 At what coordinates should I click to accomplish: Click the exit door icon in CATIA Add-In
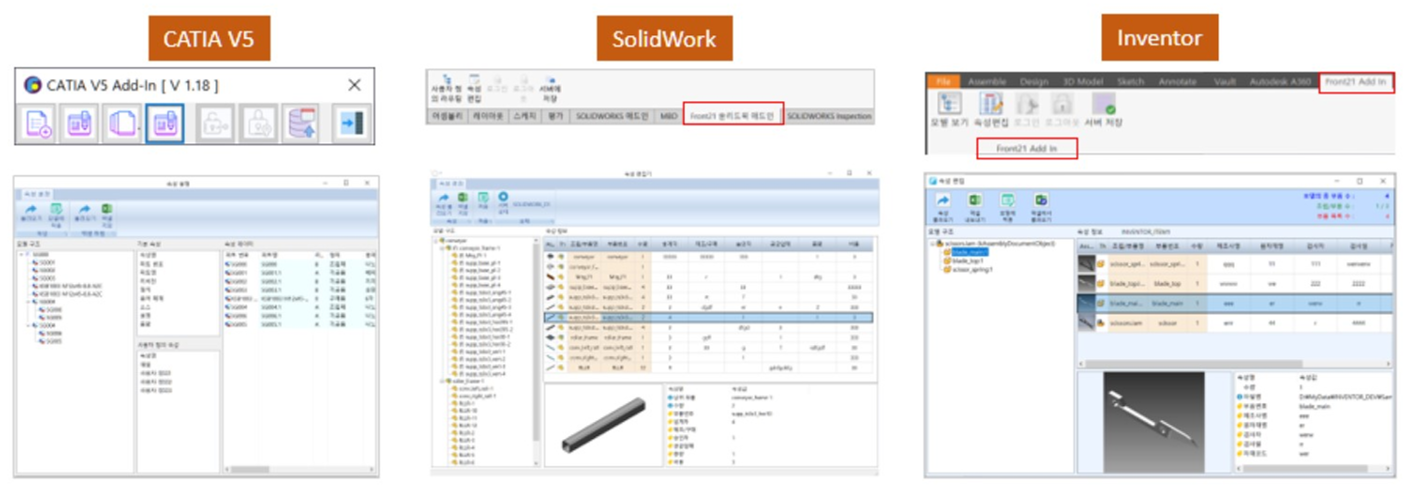click(x=350, y=122)
